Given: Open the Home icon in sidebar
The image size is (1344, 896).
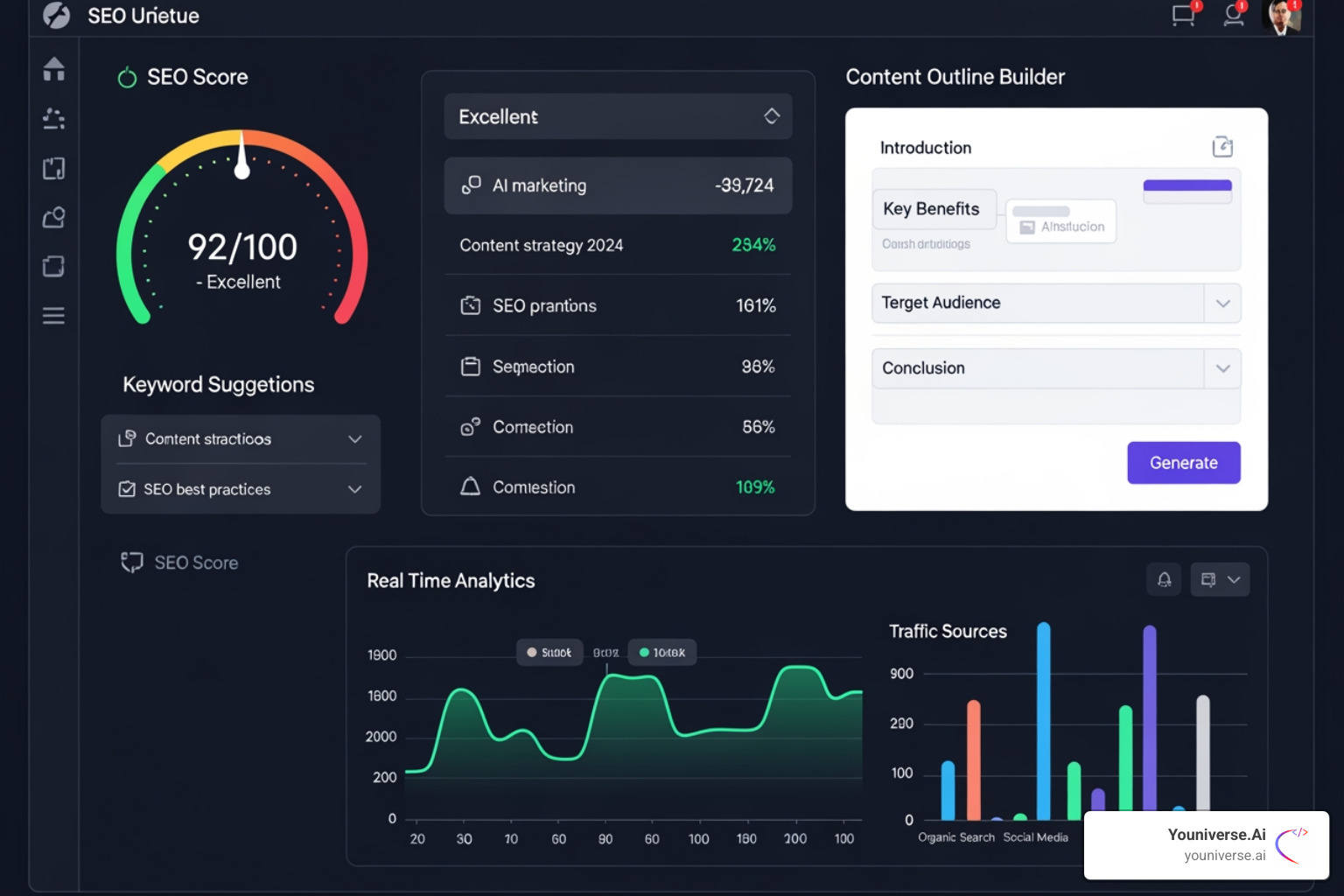Looking at the screenshot, I should (54, 68).
